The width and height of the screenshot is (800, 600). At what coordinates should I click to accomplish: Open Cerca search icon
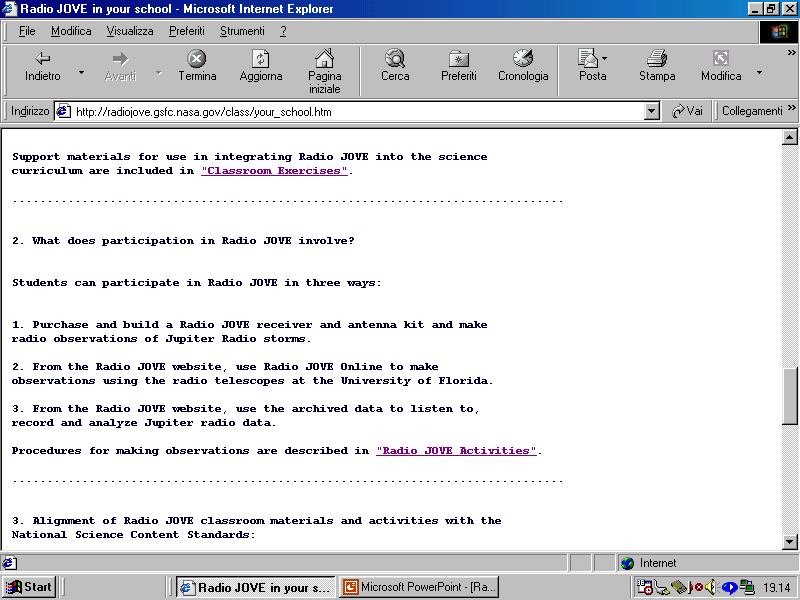pyautogui.click(x=395, y=59)
